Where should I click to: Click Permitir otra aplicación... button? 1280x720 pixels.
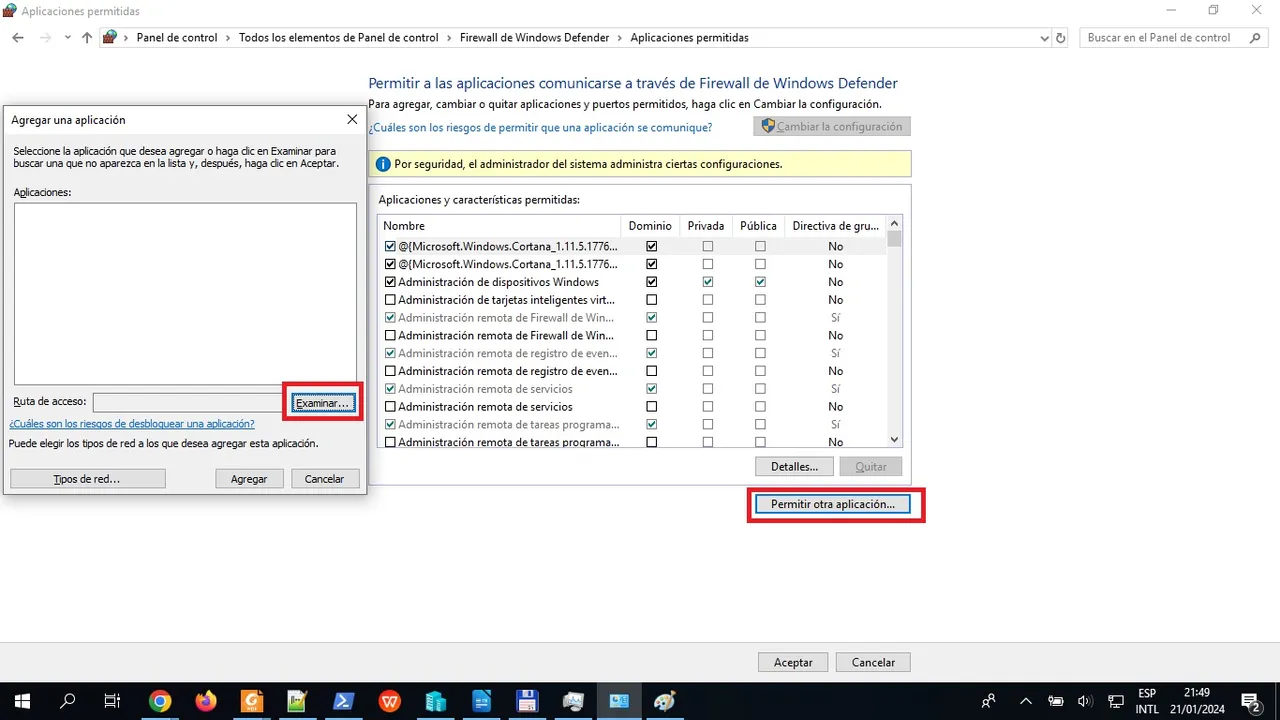pos(832,504)
